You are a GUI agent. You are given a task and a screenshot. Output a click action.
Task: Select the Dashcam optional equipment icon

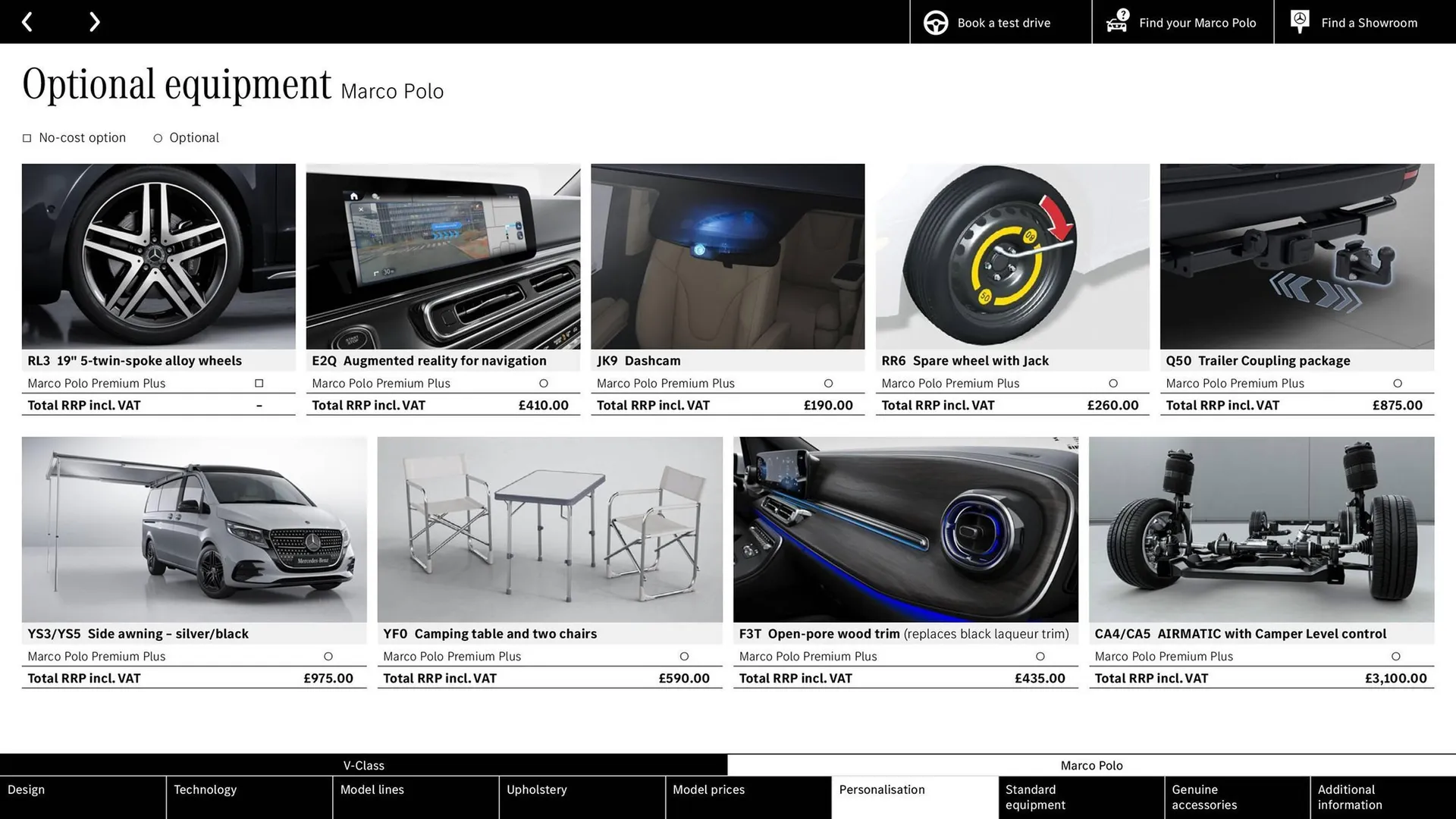pos(827,383)
